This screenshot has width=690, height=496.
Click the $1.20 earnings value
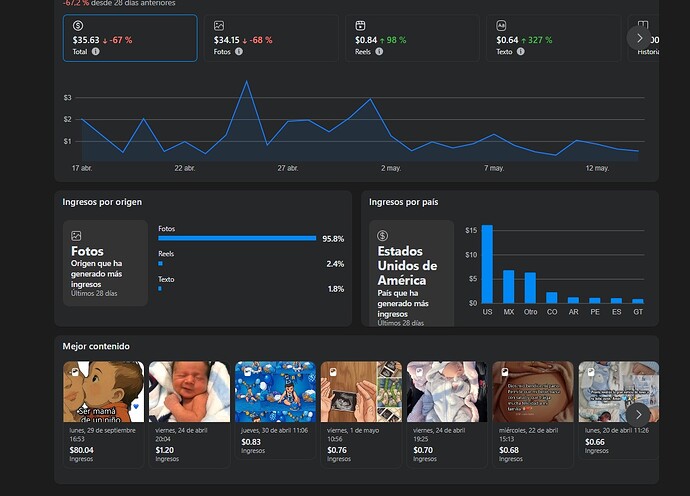165,450
